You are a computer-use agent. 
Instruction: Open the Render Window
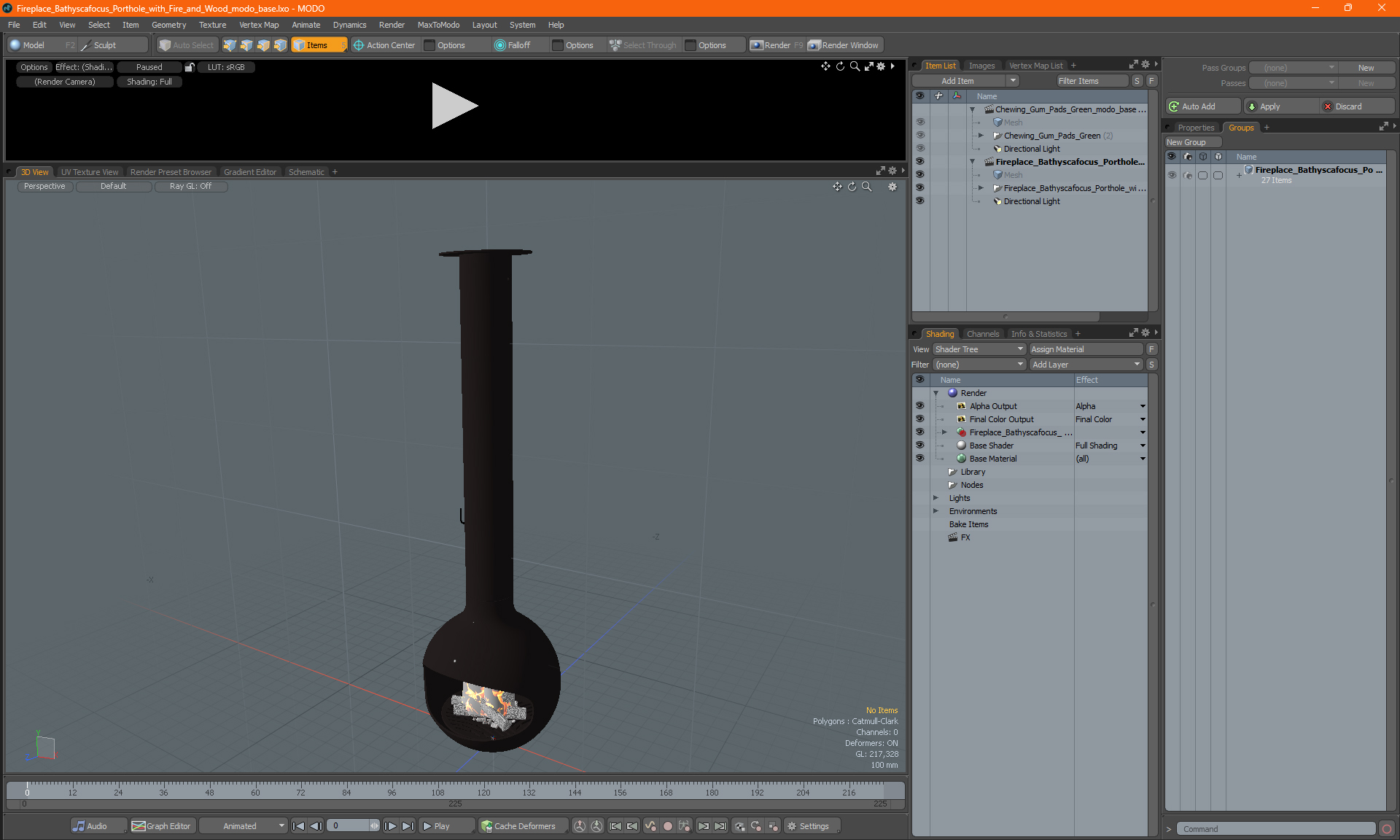click(844, 45)
